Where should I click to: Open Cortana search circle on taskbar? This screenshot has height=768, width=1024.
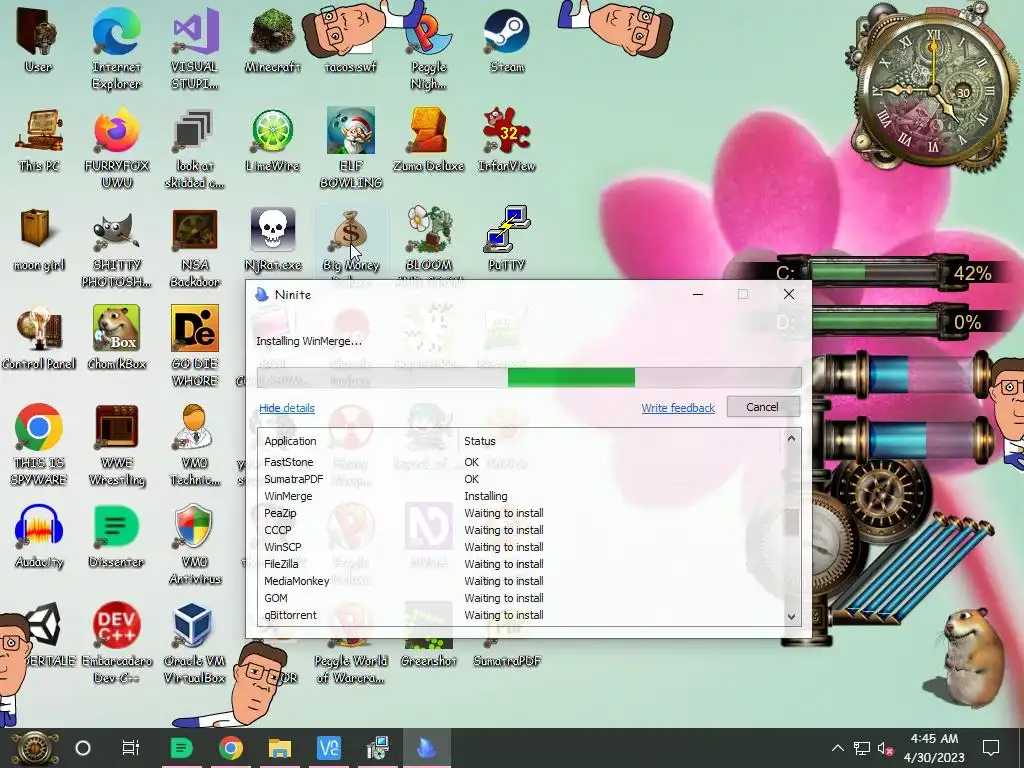click(x=83, y=748)
